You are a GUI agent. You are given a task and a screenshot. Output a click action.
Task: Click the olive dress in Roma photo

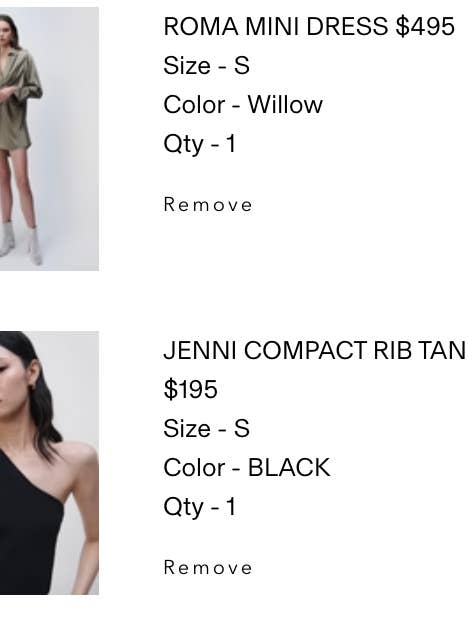click(18, 99)
